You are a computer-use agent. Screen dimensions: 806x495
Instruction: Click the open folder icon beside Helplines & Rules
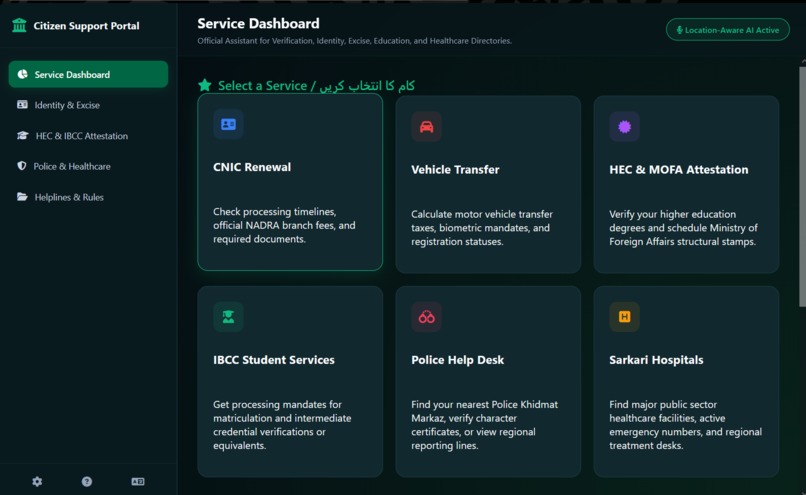click(x=22, y=197)
